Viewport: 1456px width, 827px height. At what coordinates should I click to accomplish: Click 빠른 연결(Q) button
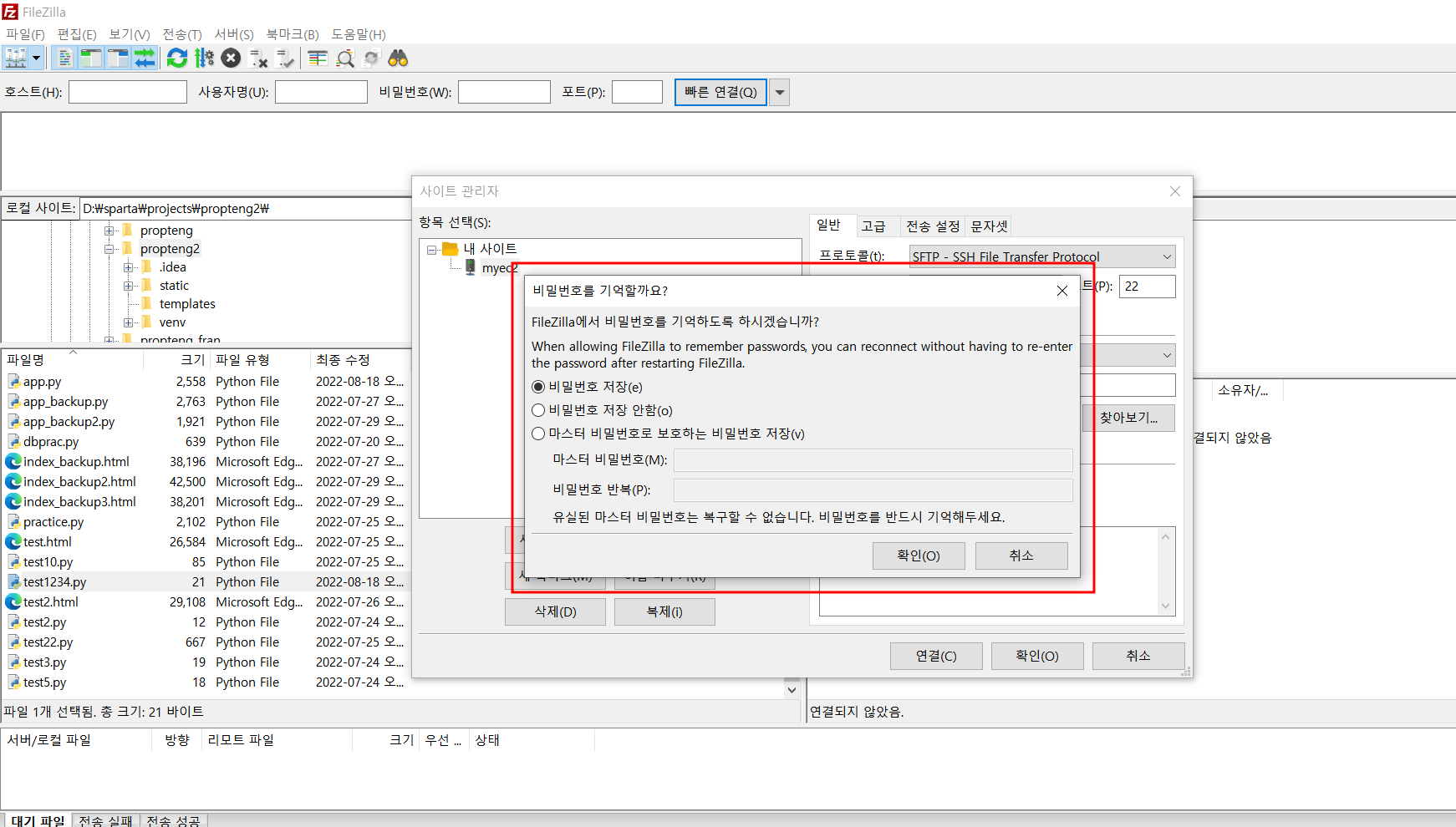pos(720,92)
